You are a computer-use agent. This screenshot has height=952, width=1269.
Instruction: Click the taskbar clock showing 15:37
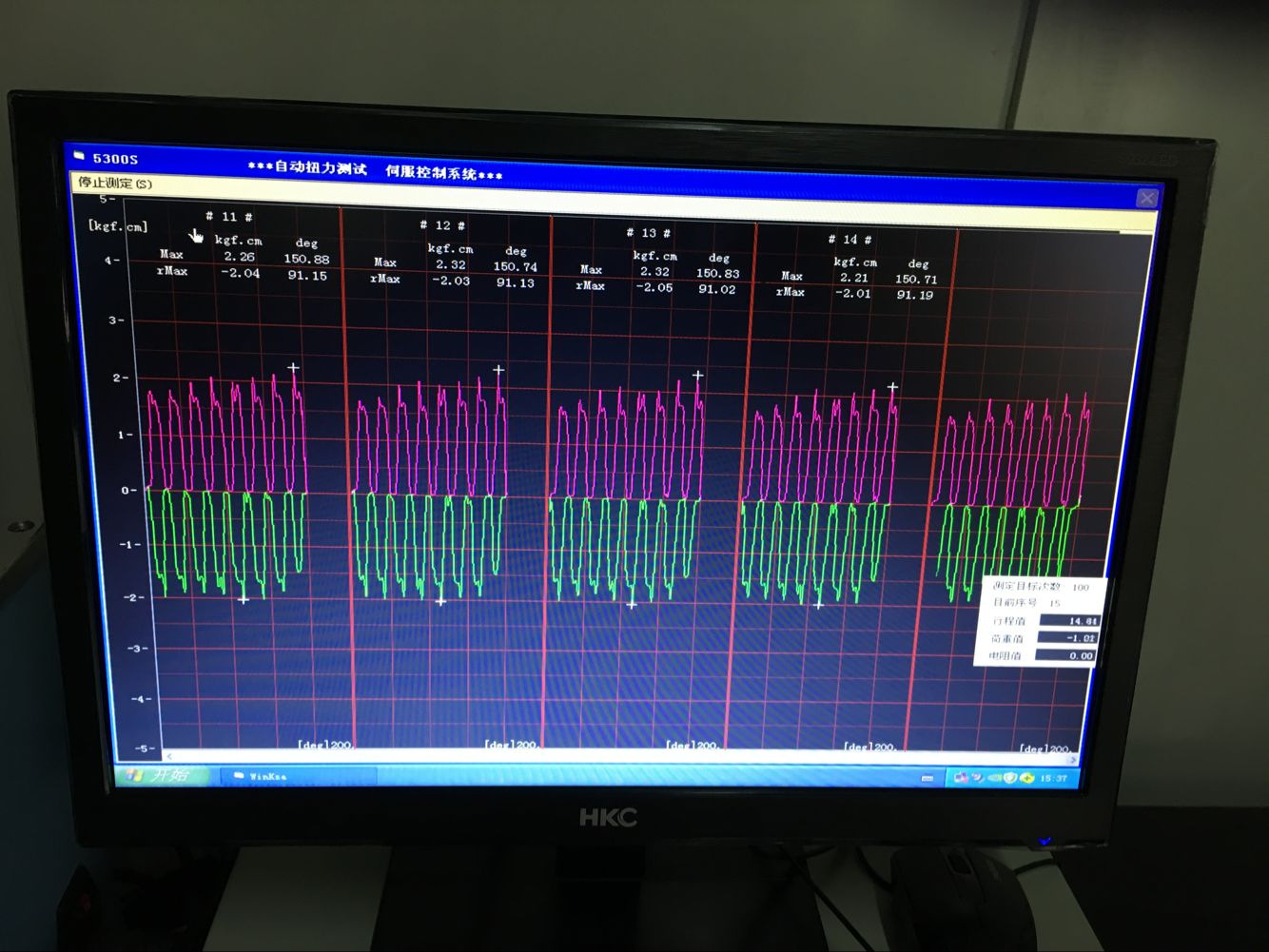pyautogui.click(x=1053, y=778)
